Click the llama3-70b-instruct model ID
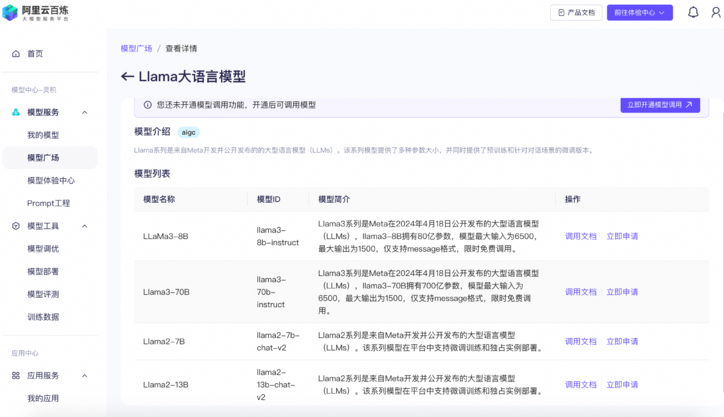 point(271,292)
